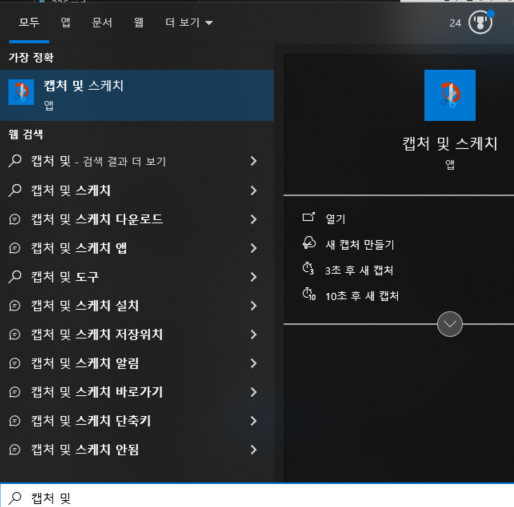Expand arrow for 캡처 및 스케치 안됨
This screenshot has width=514, height=507.
coord(254,450)
